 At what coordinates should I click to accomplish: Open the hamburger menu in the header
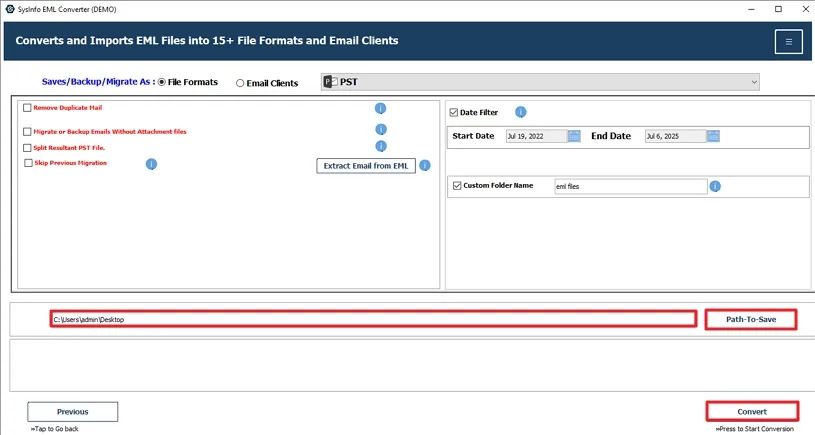click(x=788, y=41)
